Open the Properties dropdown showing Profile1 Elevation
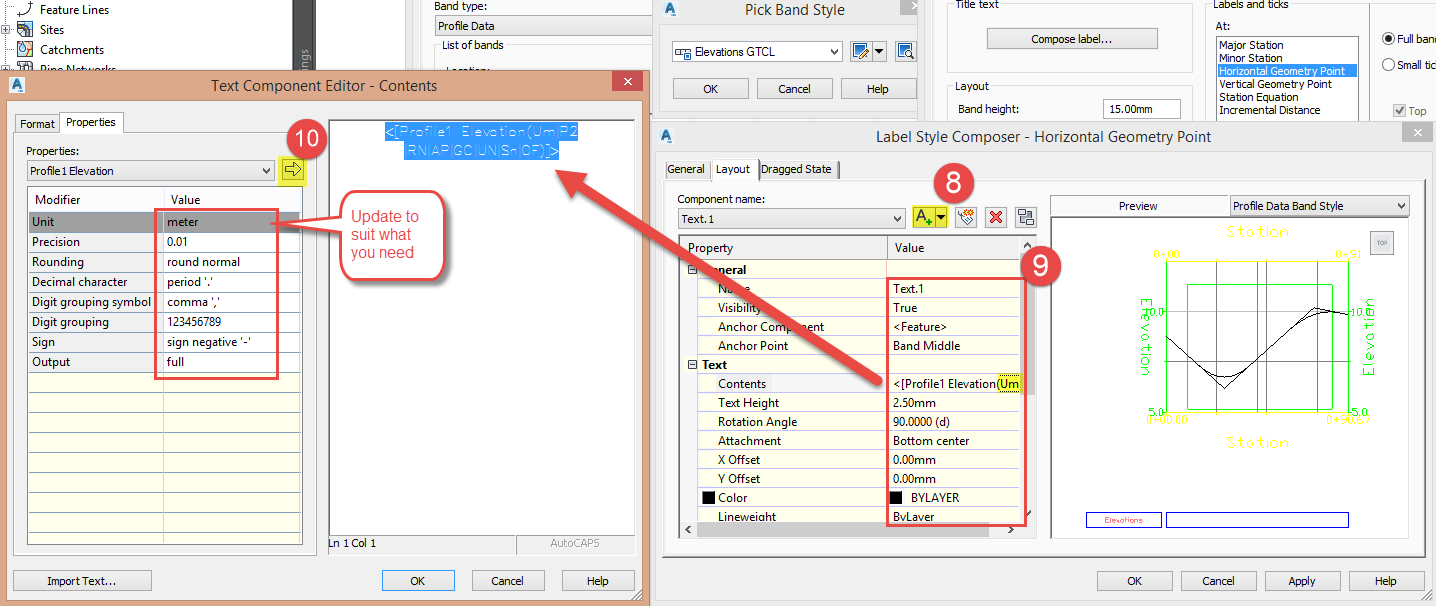The width and height of the screenshot is (1436, 606). click(x=265, y=171)
